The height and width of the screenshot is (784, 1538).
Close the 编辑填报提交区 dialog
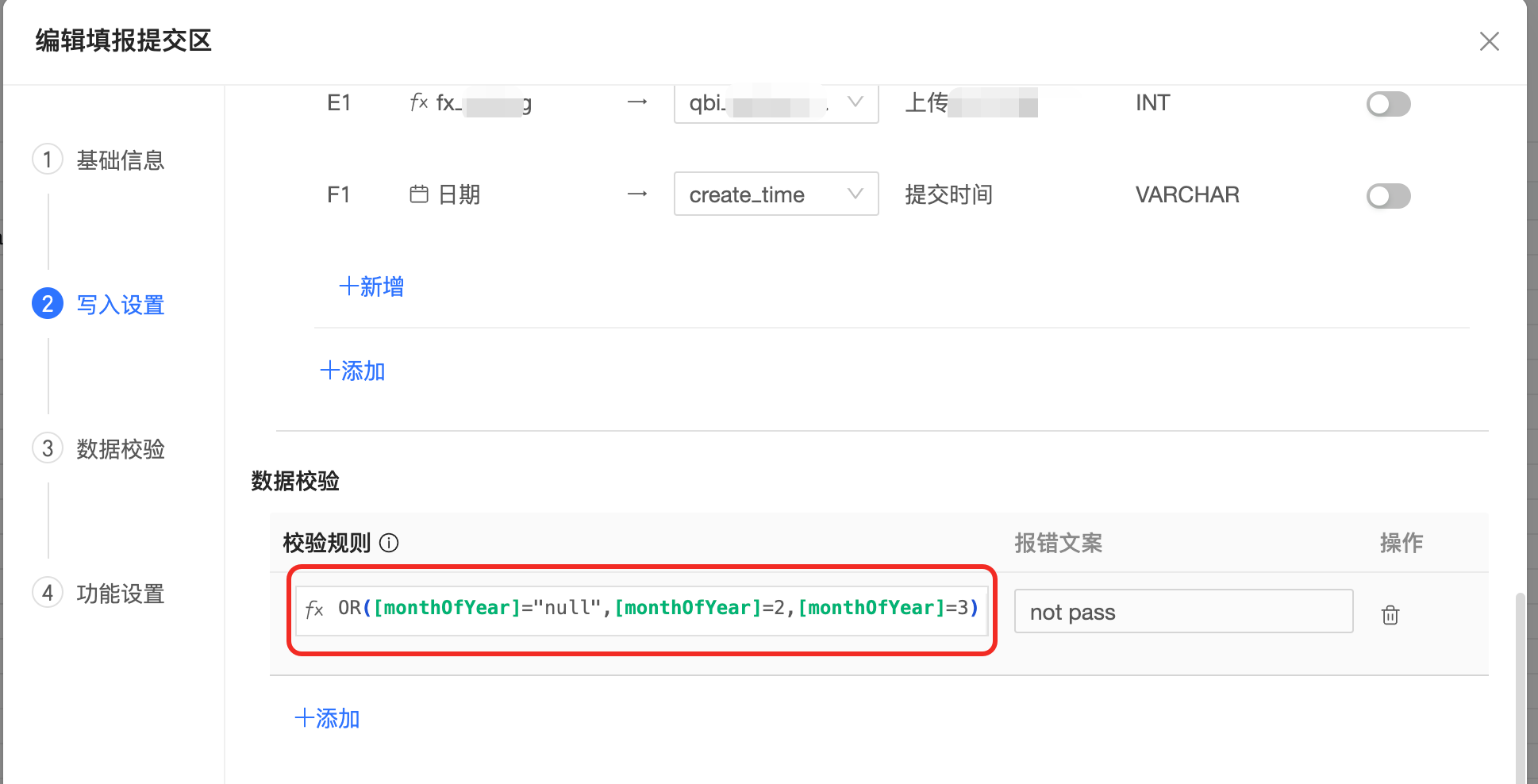[x=1489, y=41]
